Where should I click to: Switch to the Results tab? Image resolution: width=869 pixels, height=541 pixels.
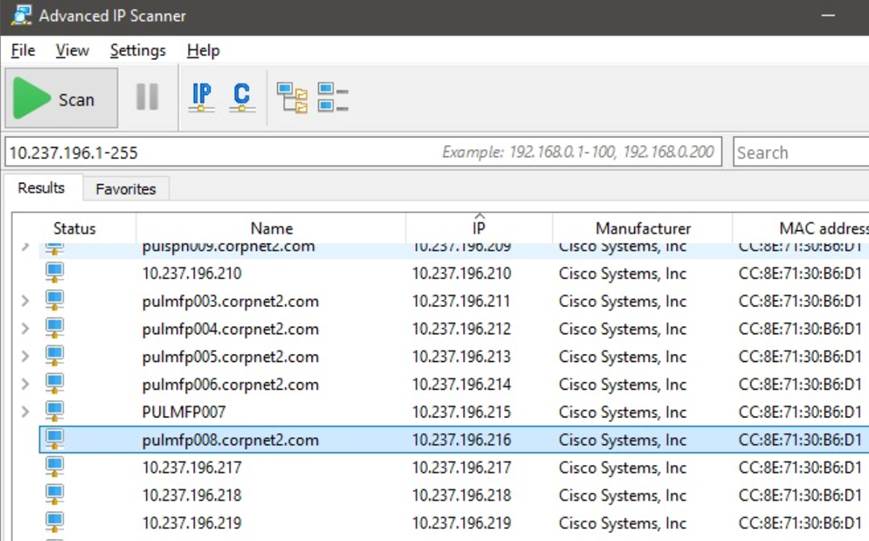click(42, 188)
